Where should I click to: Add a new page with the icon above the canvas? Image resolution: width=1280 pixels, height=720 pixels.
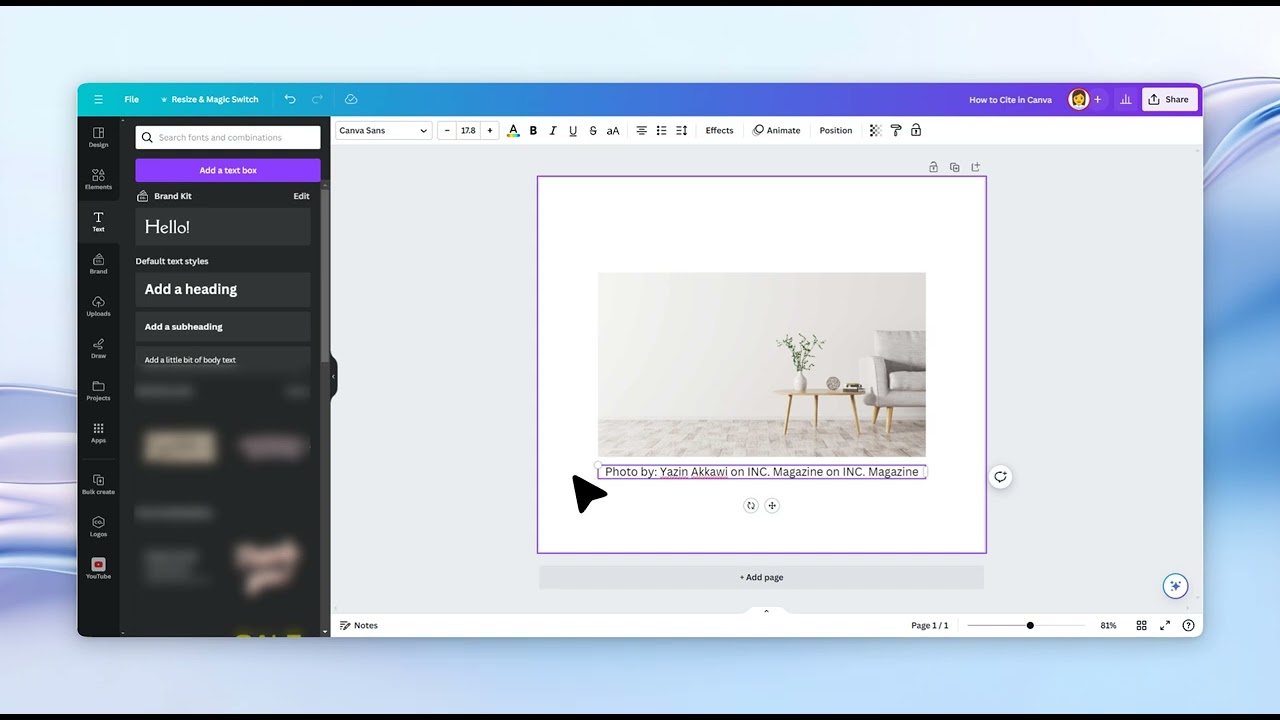[x=976, y=167]
